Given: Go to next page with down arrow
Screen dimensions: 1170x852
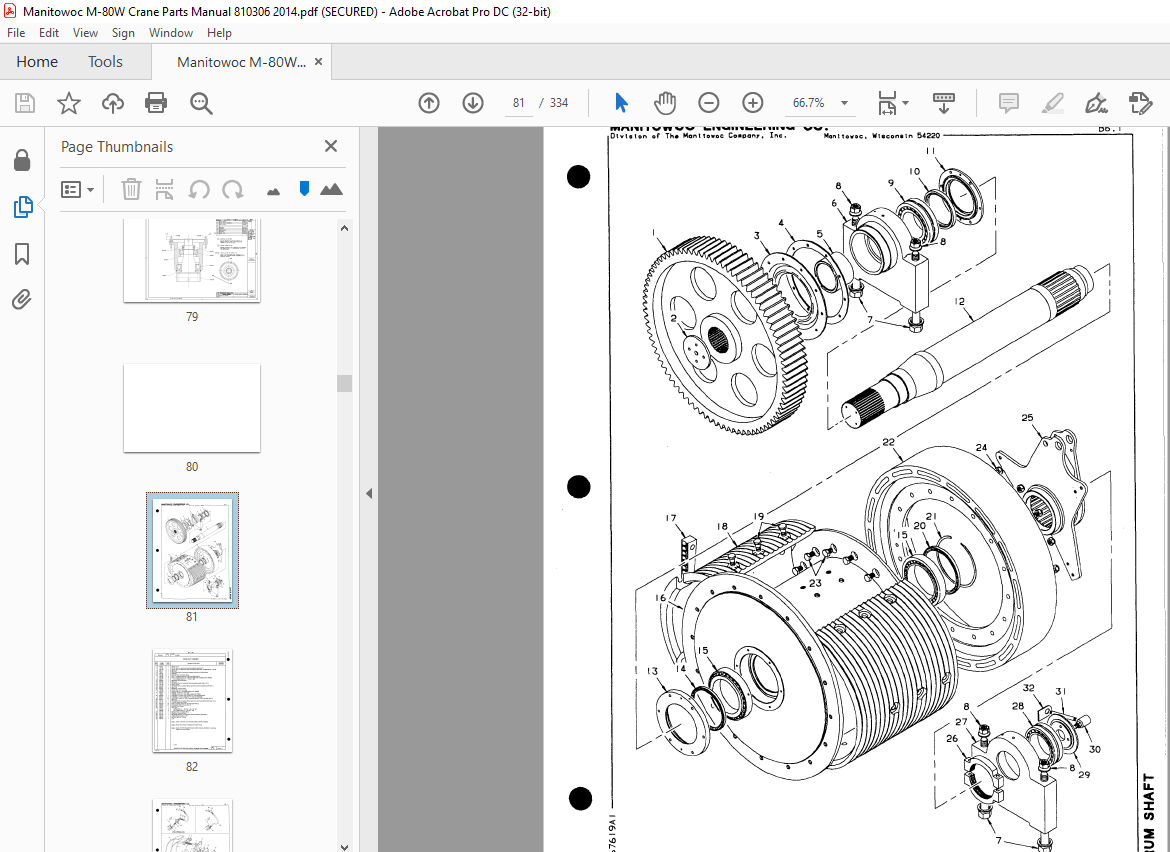Looking at the screenshot, I should [x=473, y=103].
